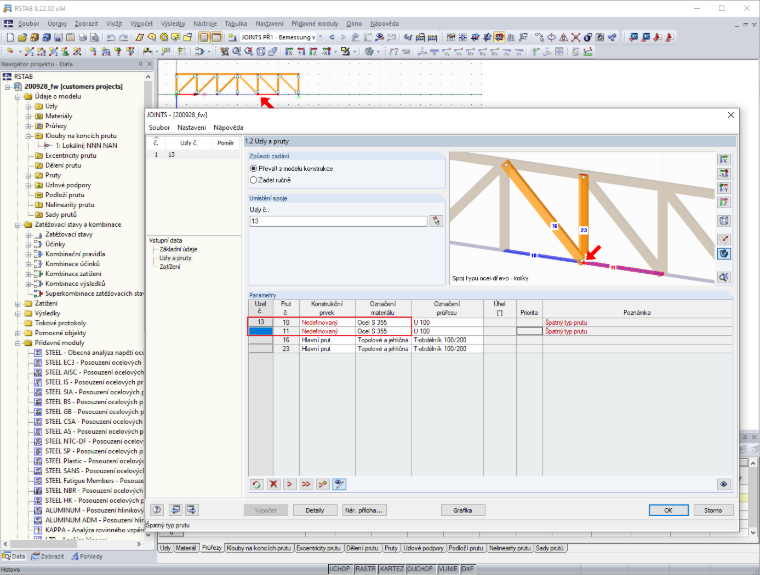Image resolution: width=760 pixels, height=575 pixels.
Task: Click the New file icon in main toolbar
Action: pyautogui.click(x=10, y=37)
